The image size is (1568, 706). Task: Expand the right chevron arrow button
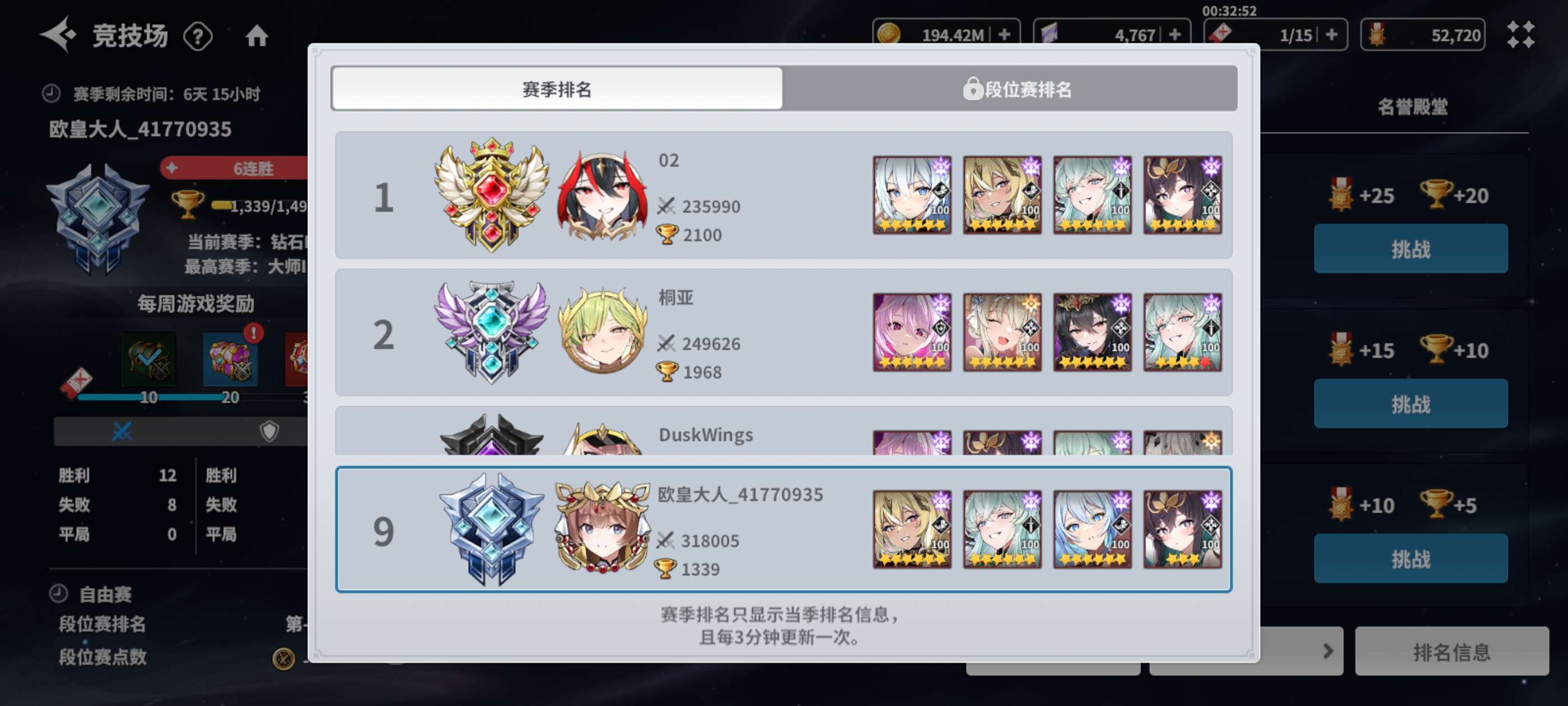pyautogui.click(x=1327, y=651)
